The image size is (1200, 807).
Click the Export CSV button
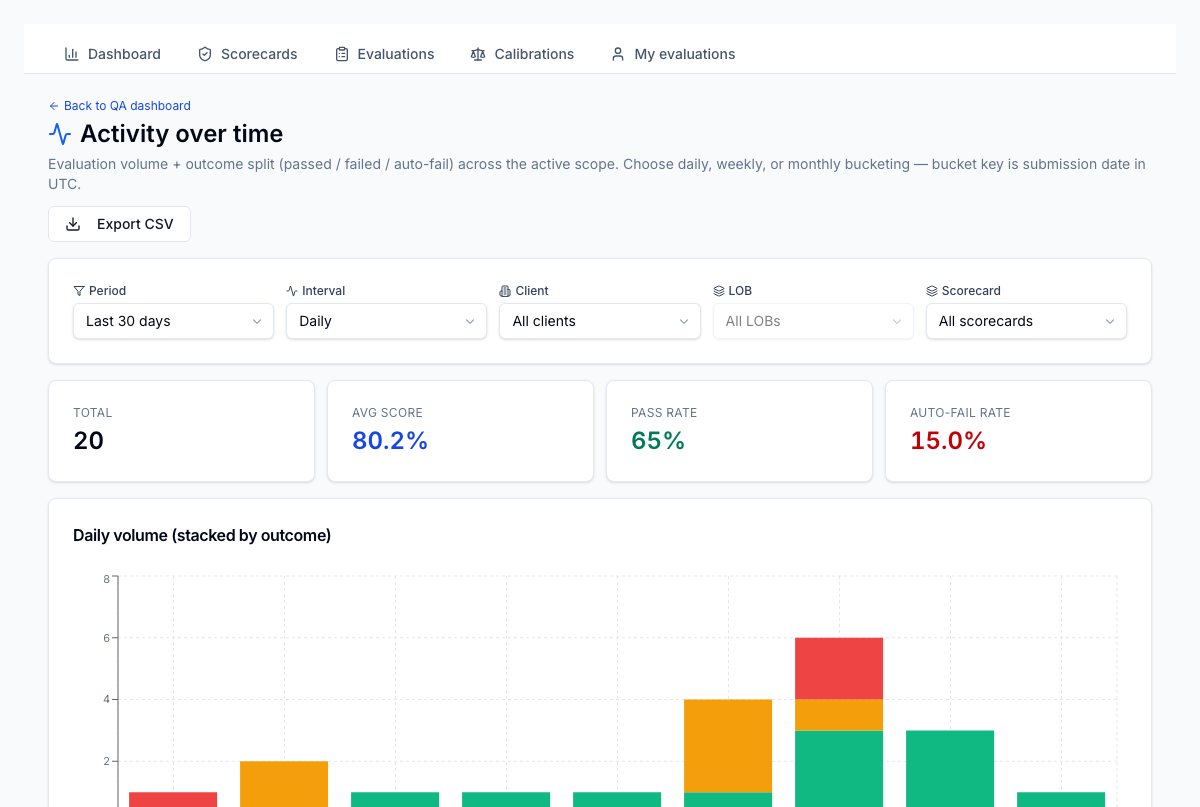(119, 224)
